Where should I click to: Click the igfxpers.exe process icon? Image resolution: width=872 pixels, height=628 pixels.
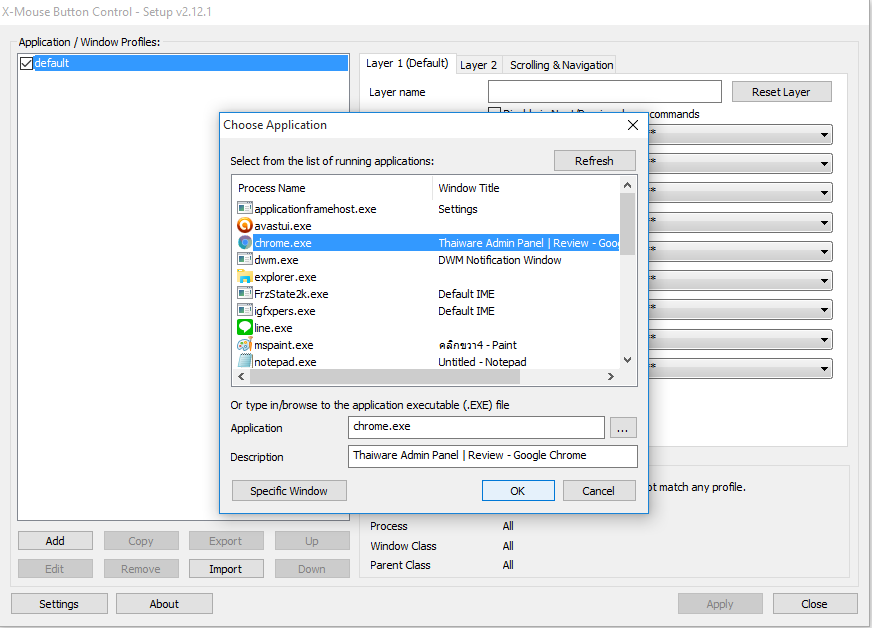pyautogui.click(x=245, y=310)
